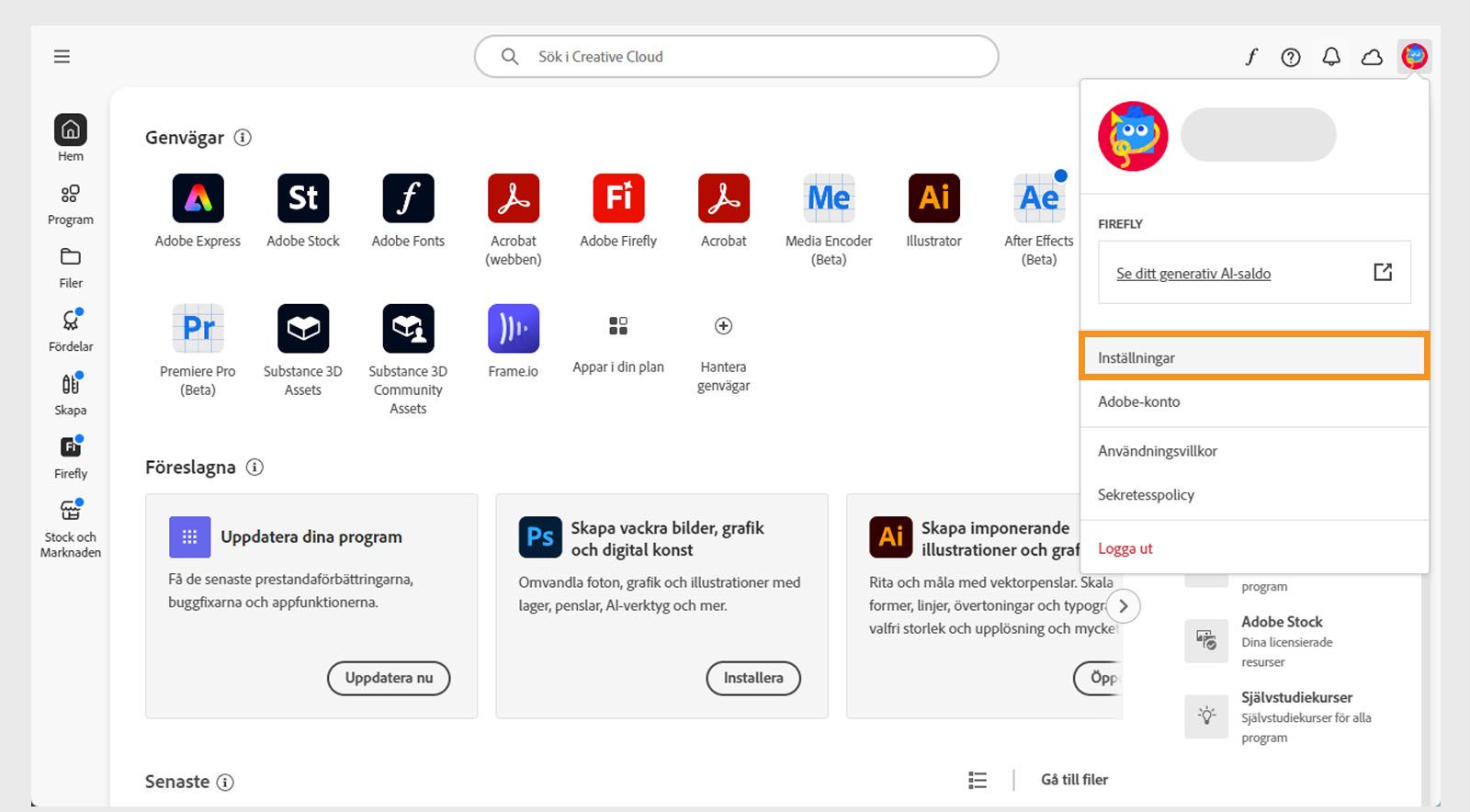The width and height of the screenshot is (1470, 812).
Task: Open After Effects (Beta) shortcut
Action: point(1039,220)
